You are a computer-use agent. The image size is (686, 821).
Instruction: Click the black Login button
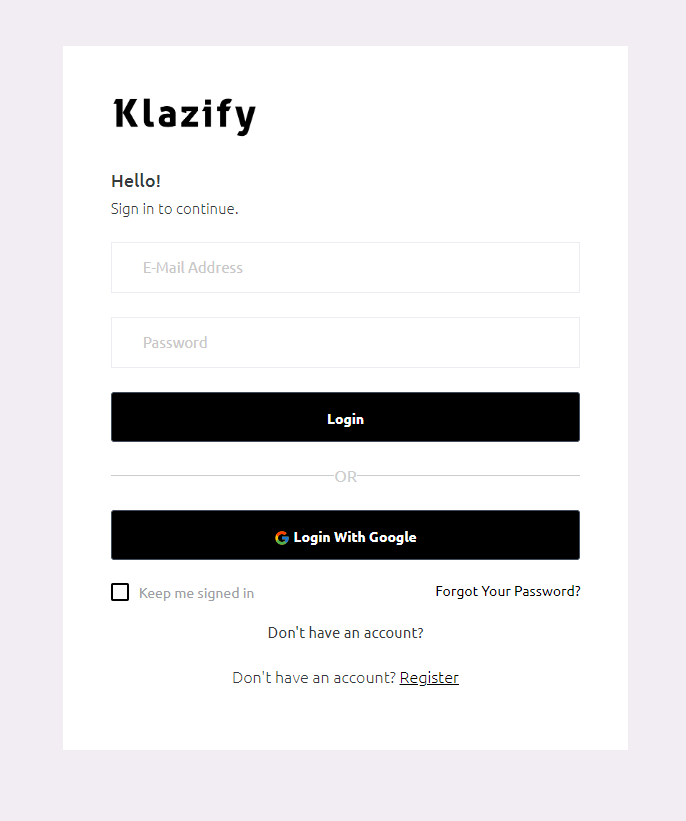coord(345,417)
